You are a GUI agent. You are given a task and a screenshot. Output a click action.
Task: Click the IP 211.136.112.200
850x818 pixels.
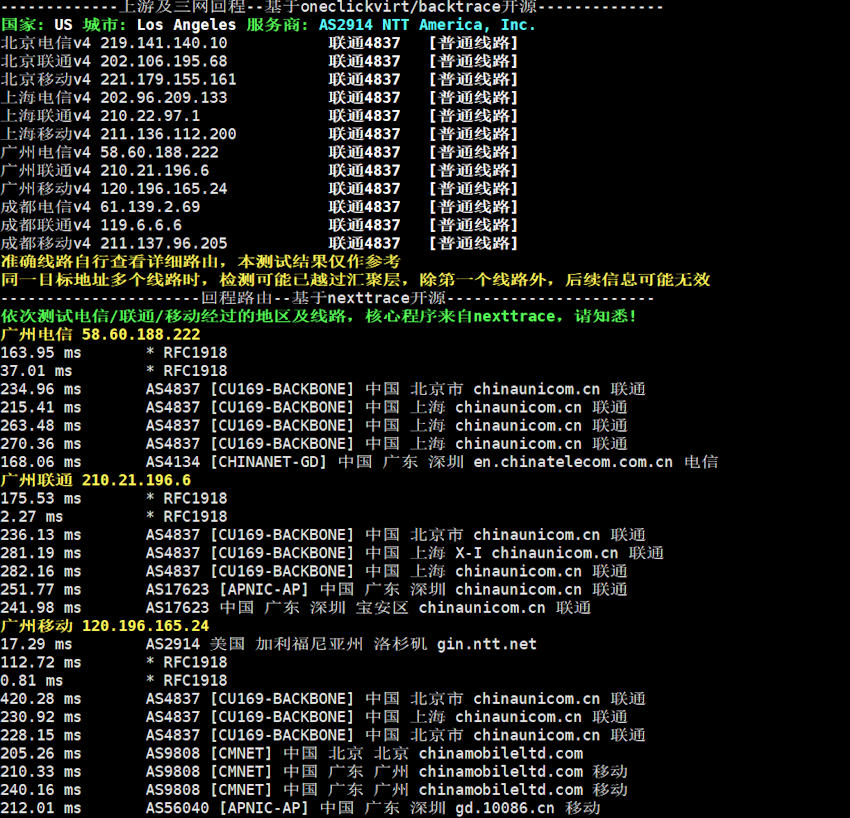click(x=168, y=134)
